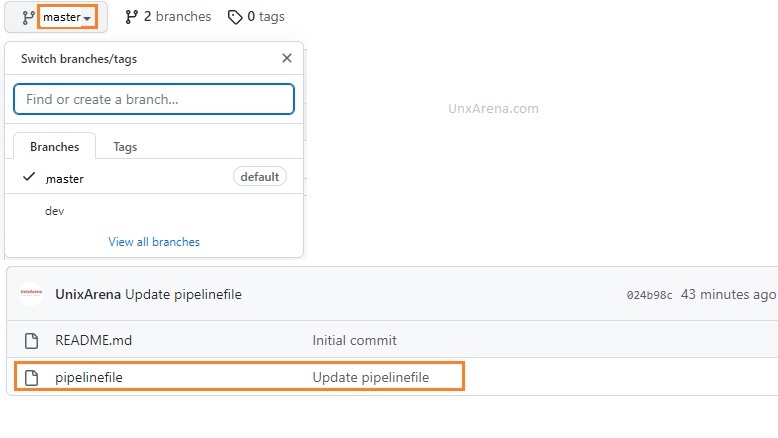Select the master branch with checkmark
The image size is (778, 438).
tap(154, 177)
